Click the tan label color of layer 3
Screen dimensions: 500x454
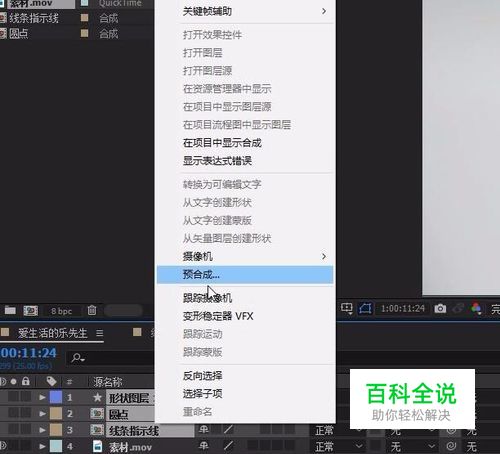(x=56, y=430)
